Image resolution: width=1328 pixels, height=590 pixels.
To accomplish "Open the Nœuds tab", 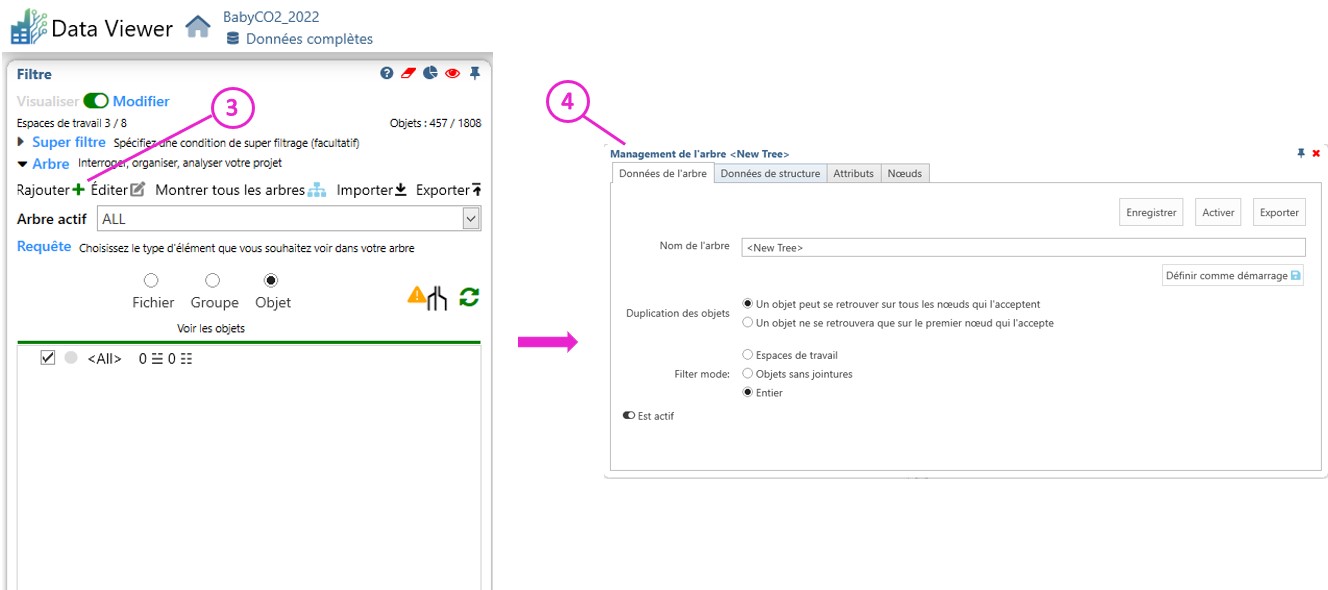I will pyautogui.click(x=905, y=173).
